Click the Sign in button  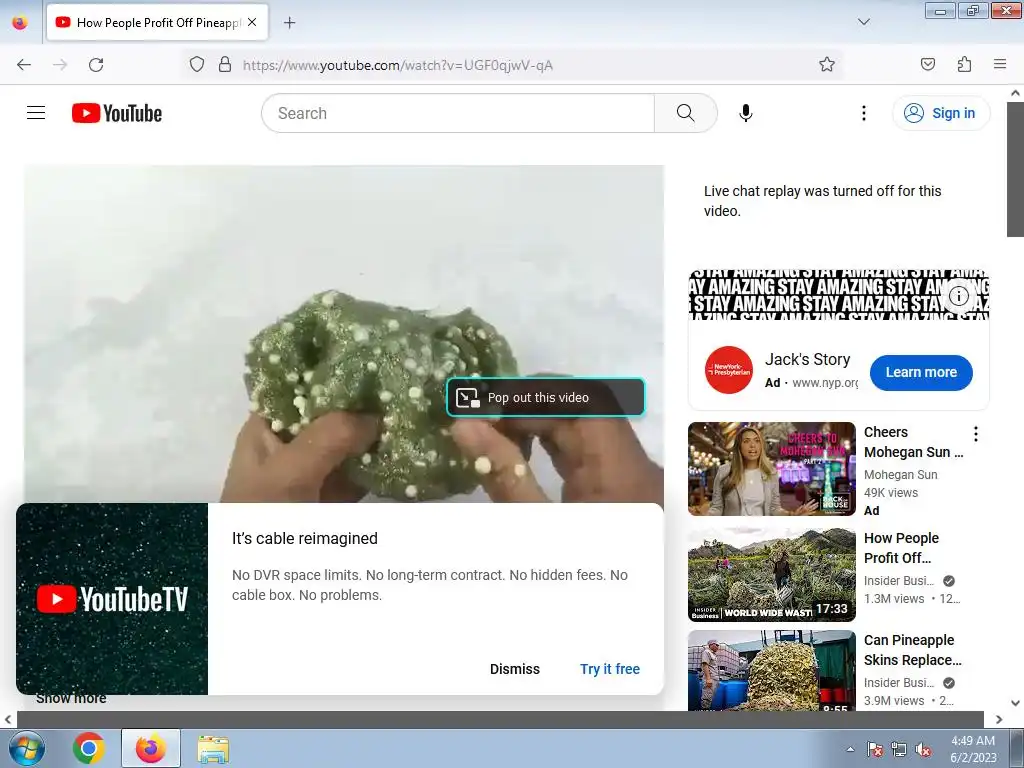(941, 113)
